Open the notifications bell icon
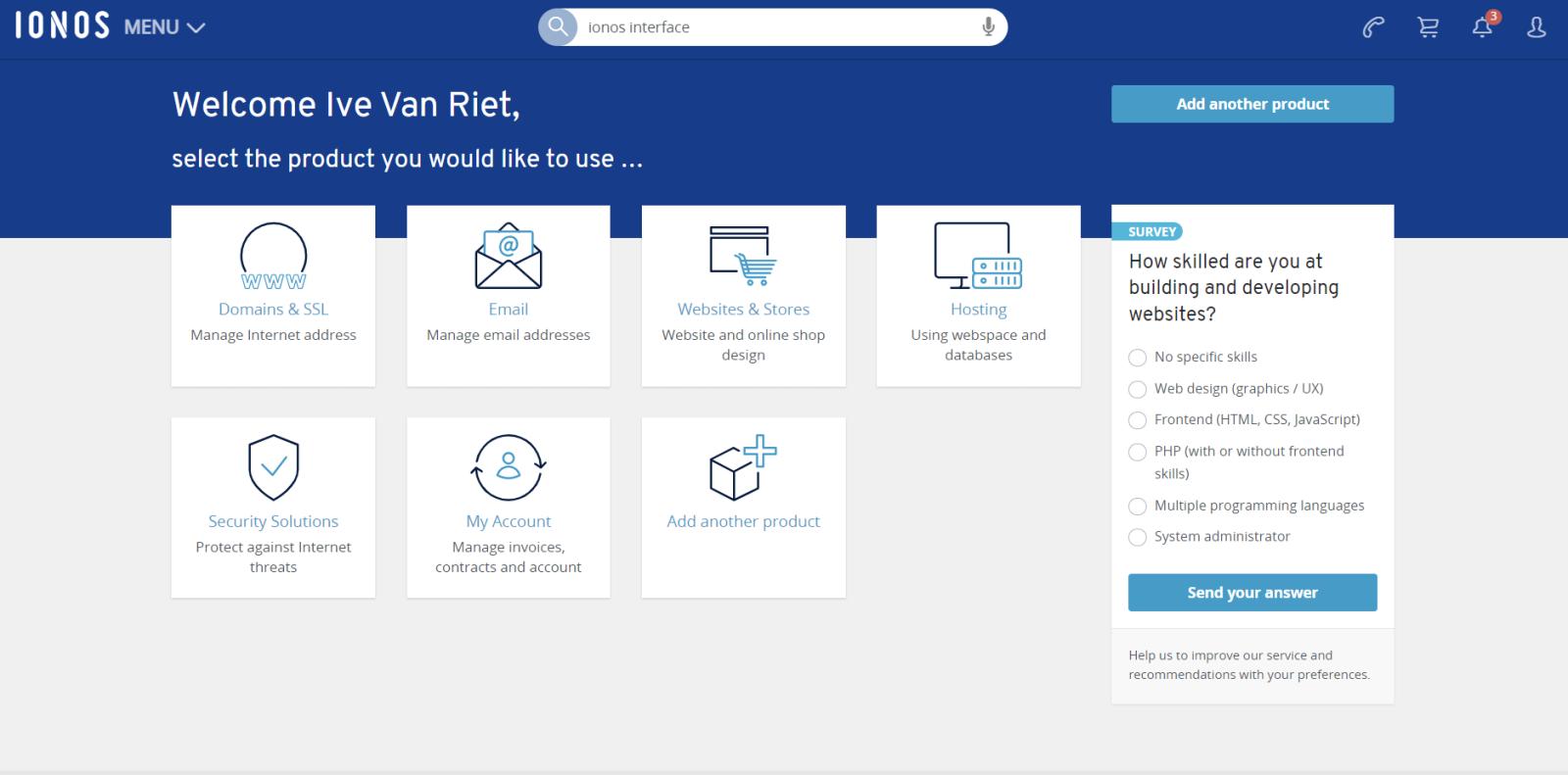 pos(1482,27)
